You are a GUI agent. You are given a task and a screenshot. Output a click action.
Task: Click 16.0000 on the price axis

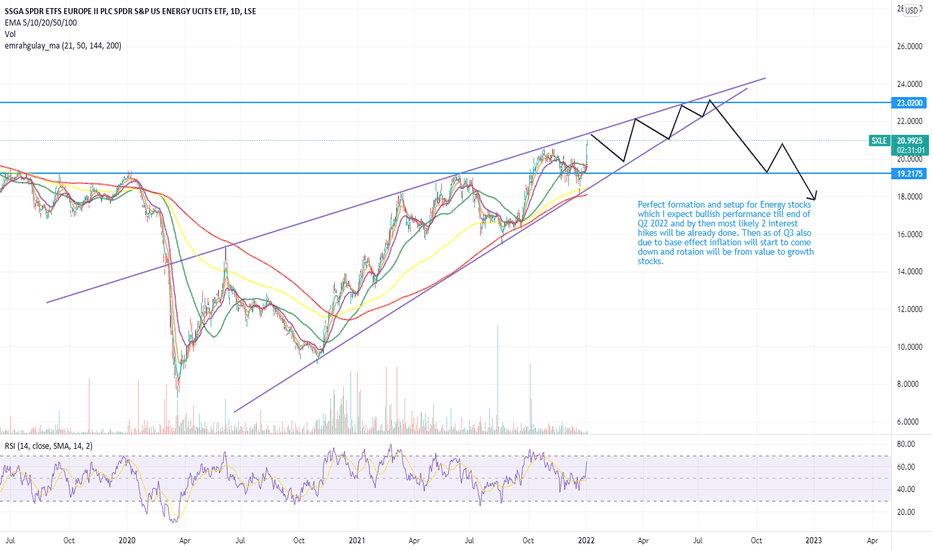[909, 234]
